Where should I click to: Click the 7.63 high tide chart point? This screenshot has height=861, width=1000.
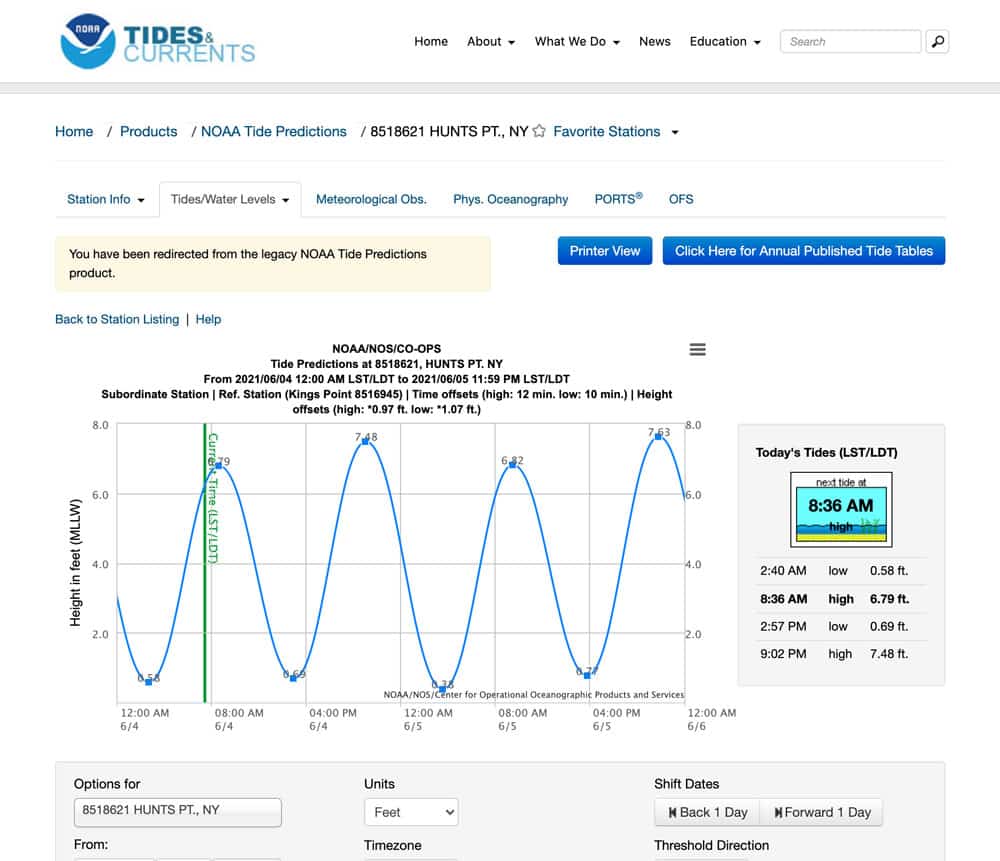658,436
